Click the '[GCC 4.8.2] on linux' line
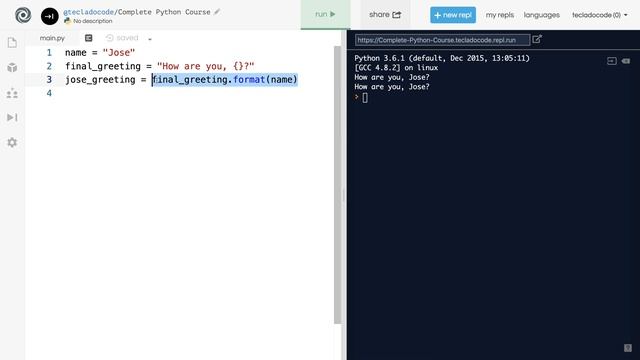This screenshot has height=360, width=640. (396, 68)
